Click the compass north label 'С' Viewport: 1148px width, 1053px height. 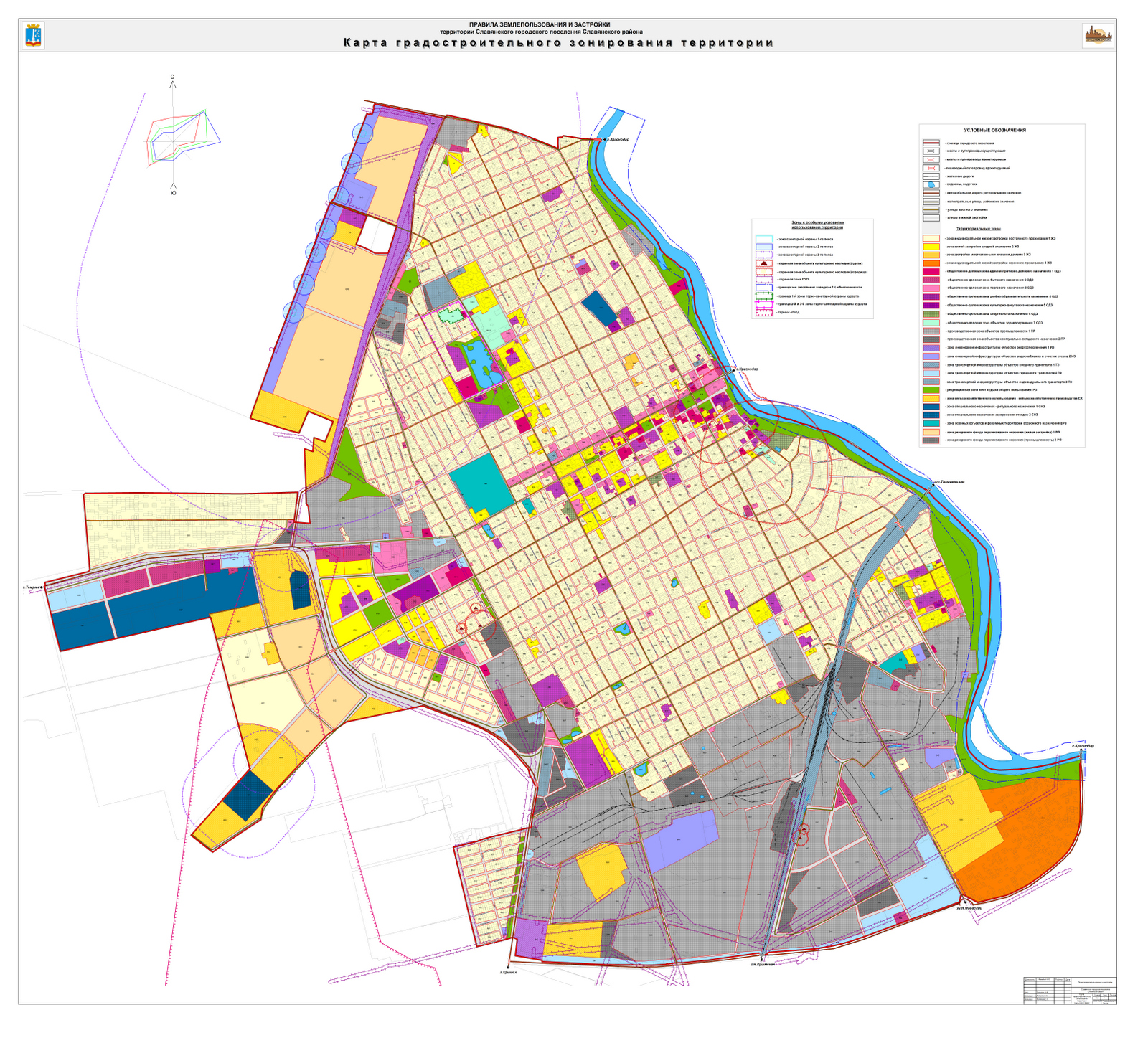(x=172, y=77)
